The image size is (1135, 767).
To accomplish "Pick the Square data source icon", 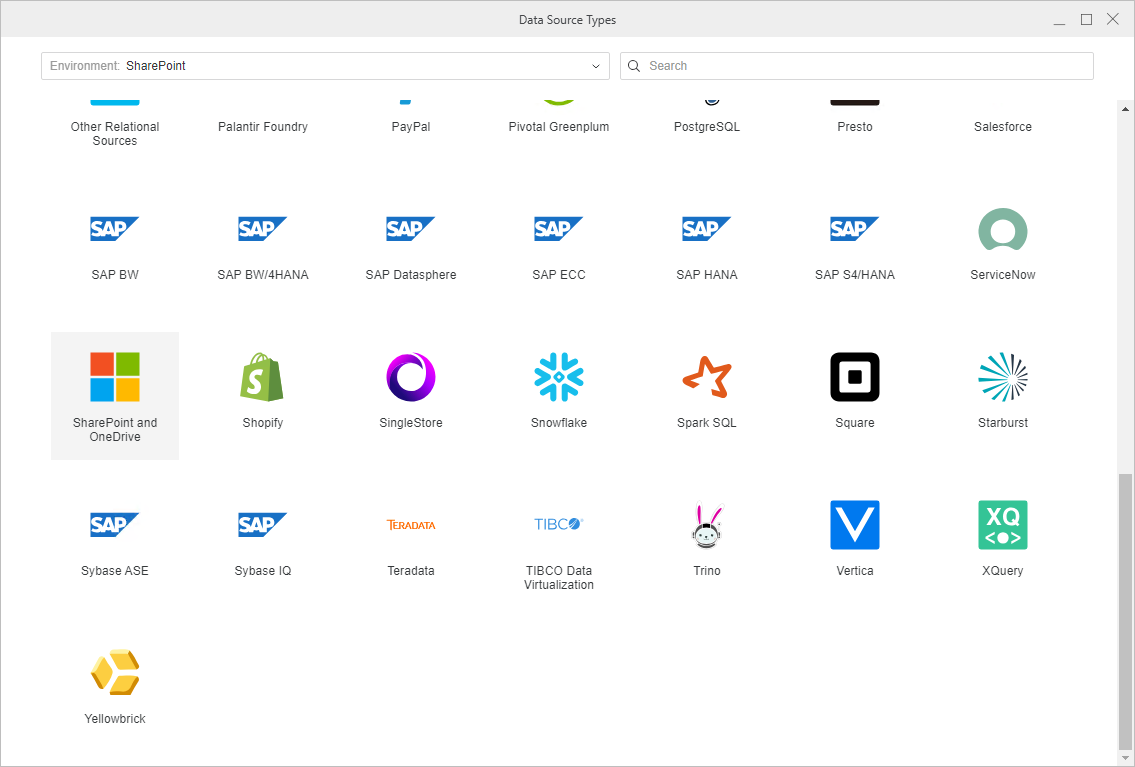I will (x=855, y=378).
